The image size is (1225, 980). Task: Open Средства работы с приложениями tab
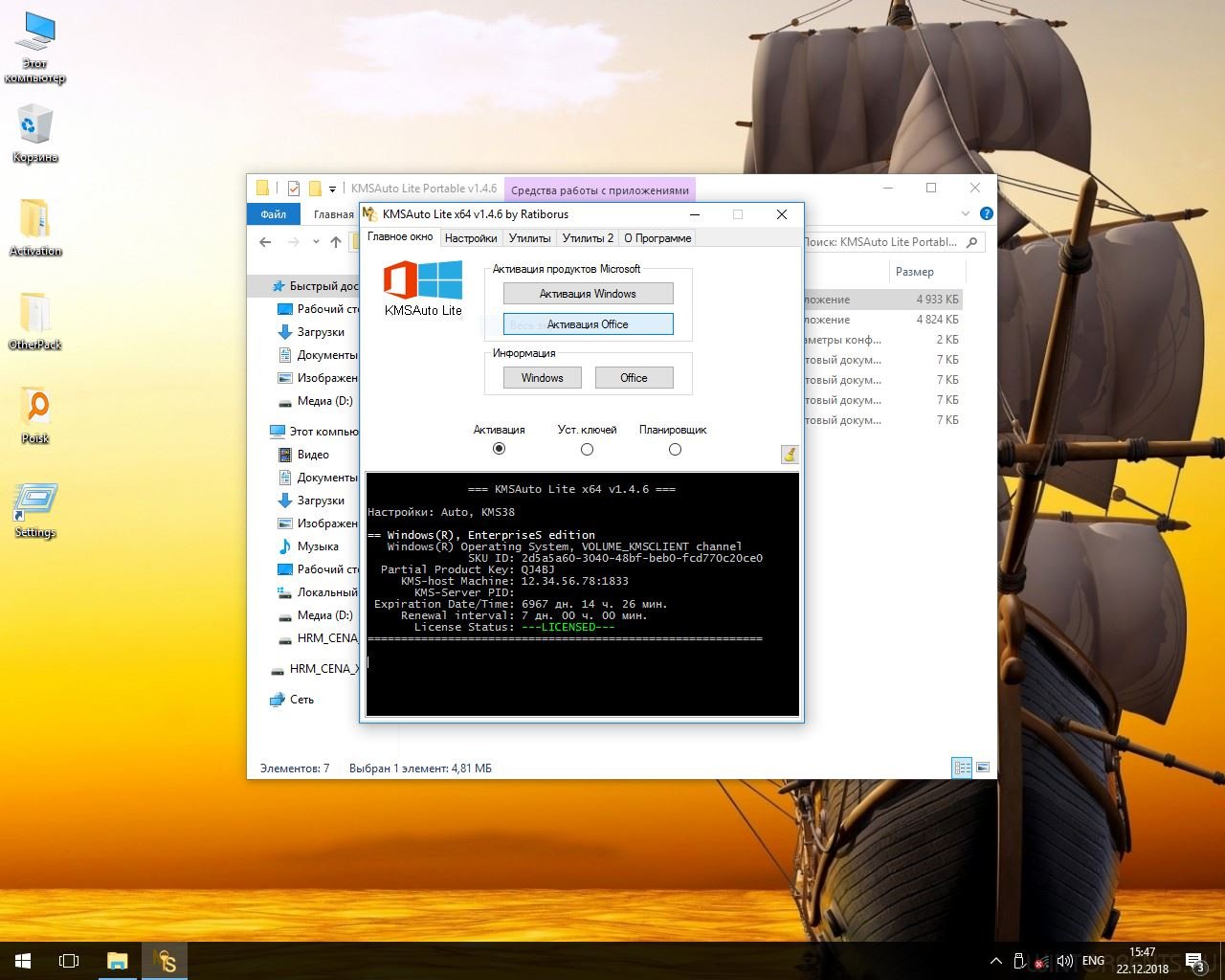pyautogui.click(x=599, y=189)
